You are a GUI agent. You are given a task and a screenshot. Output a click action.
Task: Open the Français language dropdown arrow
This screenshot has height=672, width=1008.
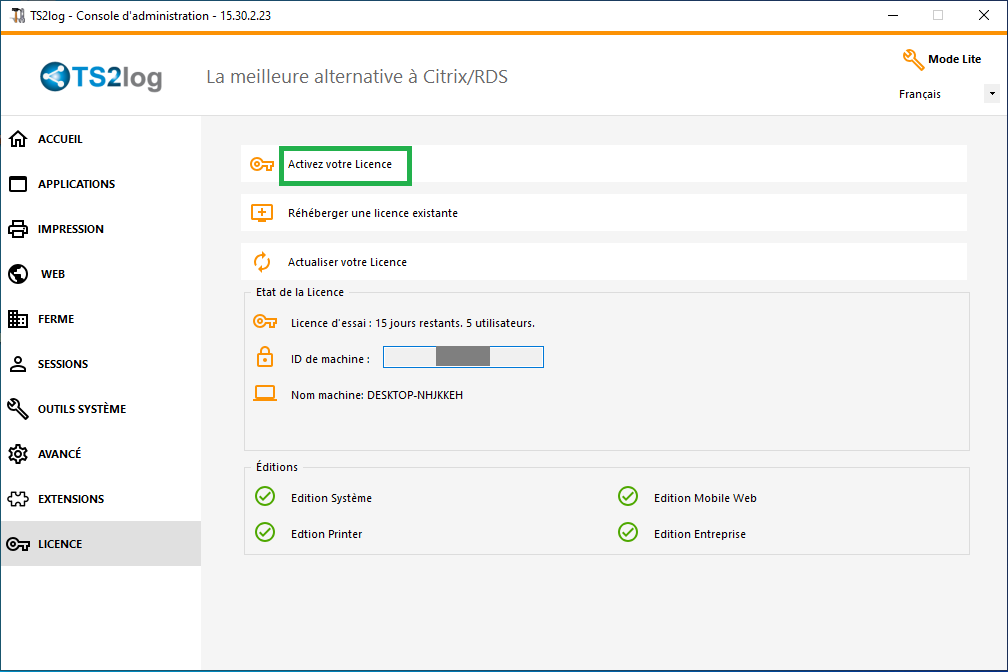[x=992, y=94]
